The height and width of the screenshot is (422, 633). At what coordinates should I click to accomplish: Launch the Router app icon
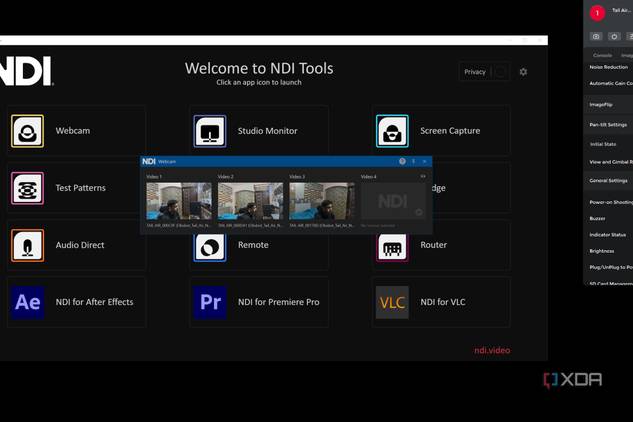point(392,248)
